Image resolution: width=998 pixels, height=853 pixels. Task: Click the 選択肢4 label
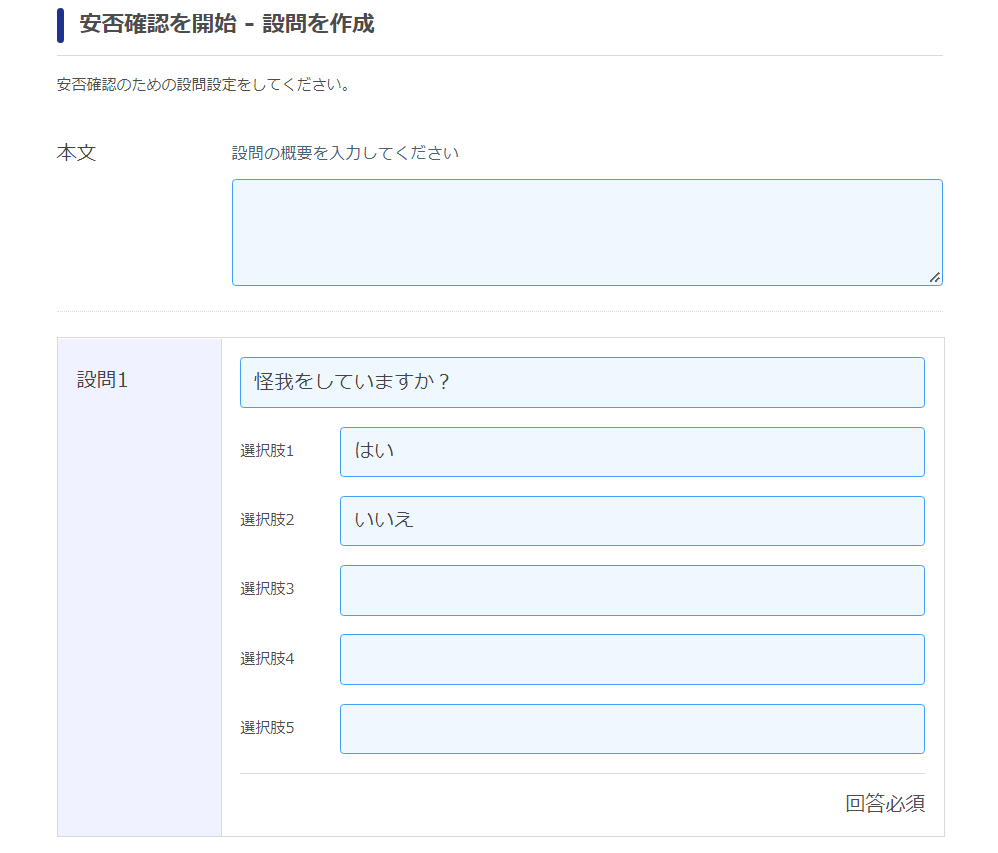coord(267,658)
